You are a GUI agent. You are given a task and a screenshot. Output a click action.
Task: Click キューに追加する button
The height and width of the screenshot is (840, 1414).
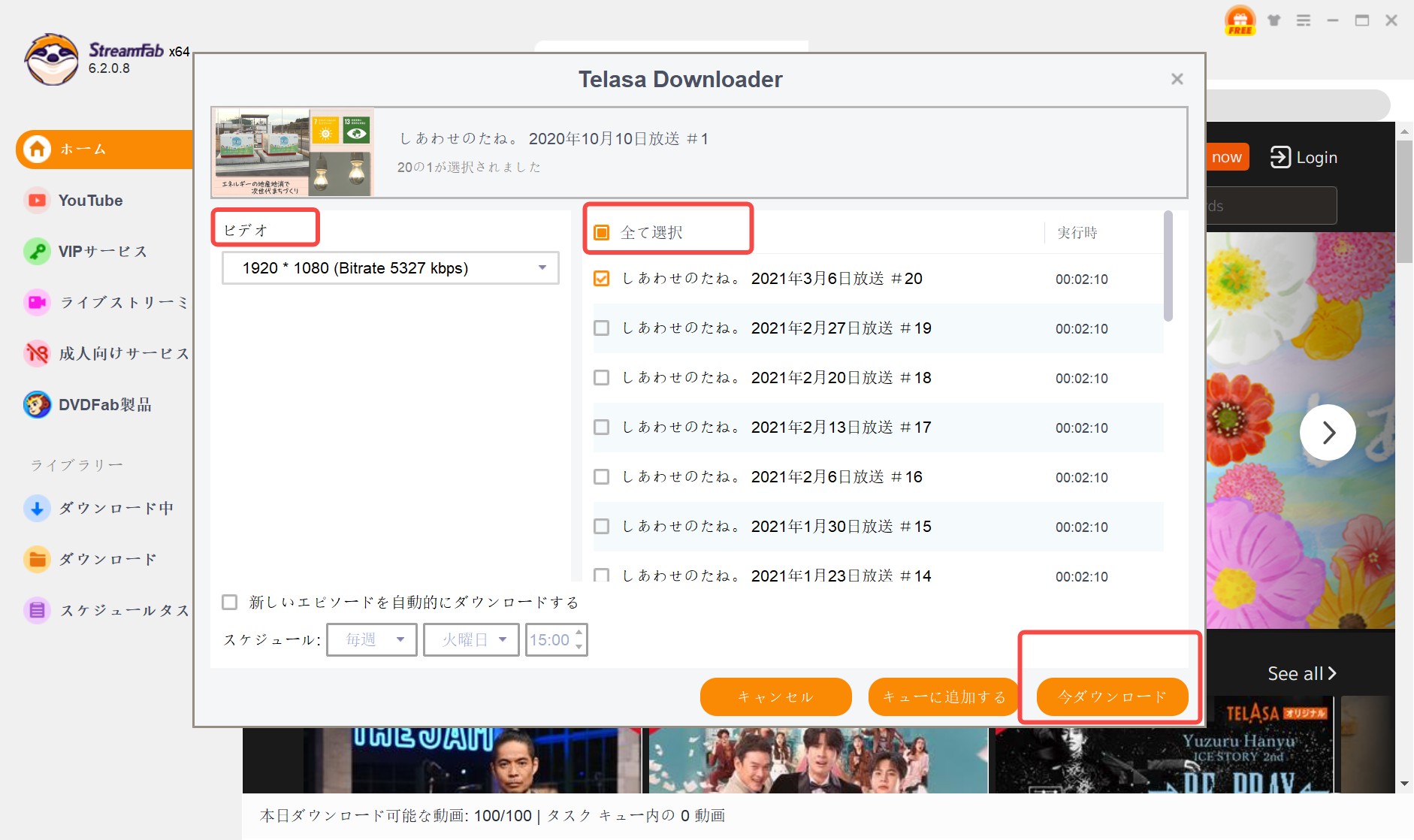click(x=944, y=697)
